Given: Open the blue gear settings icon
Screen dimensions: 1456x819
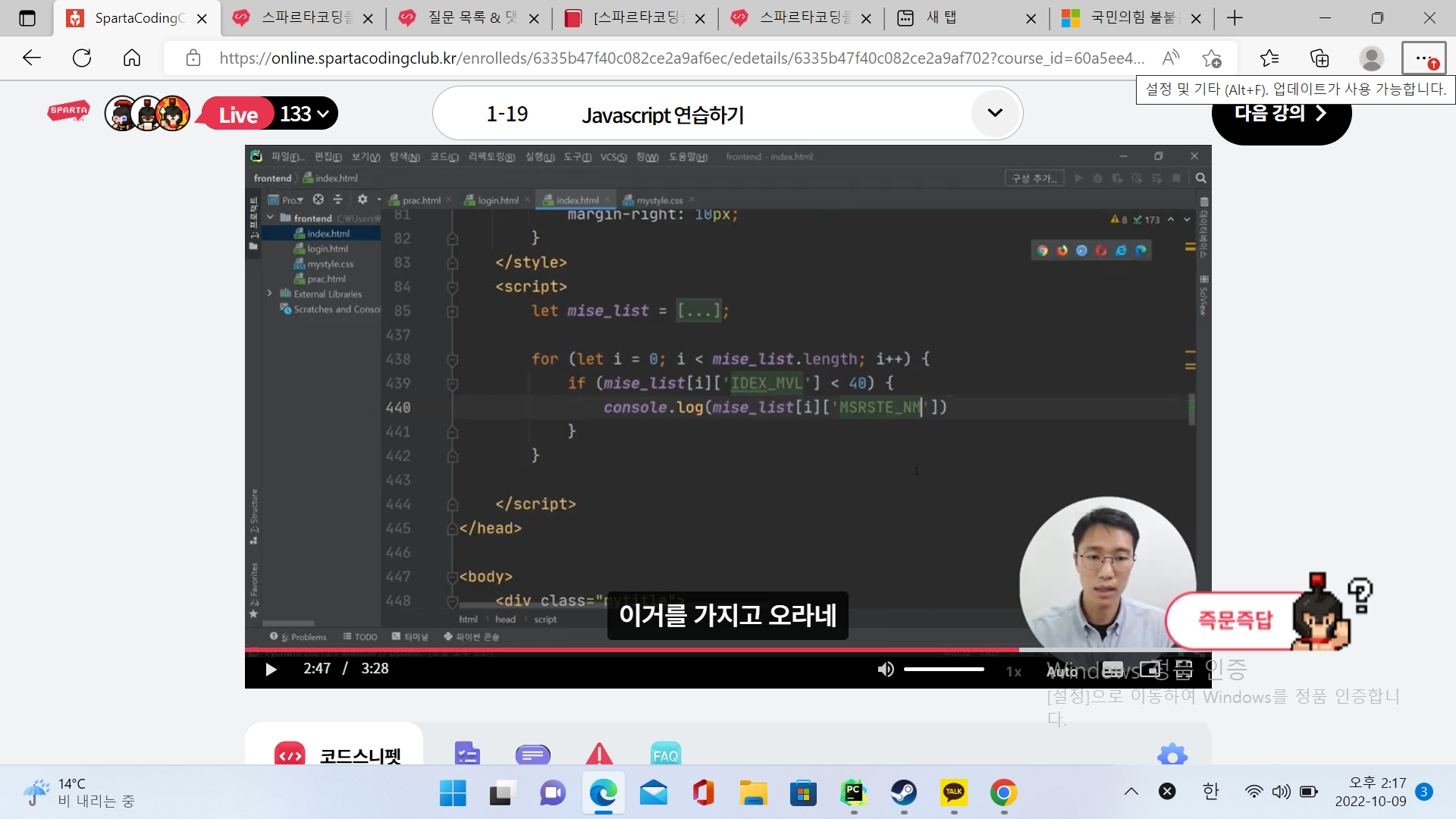Looking at the screenshot, I should pos(1172,754).
